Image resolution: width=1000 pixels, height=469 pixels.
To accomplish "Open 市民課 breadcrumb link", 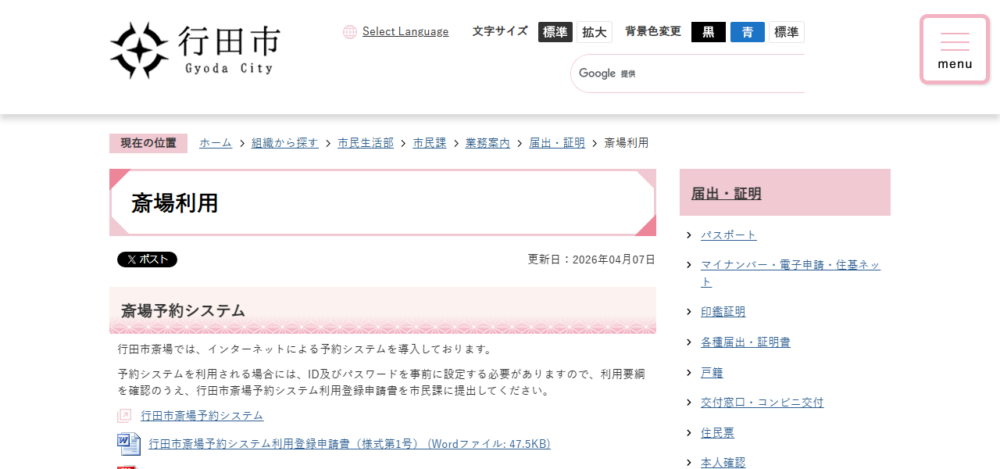I will coord(430,143).
